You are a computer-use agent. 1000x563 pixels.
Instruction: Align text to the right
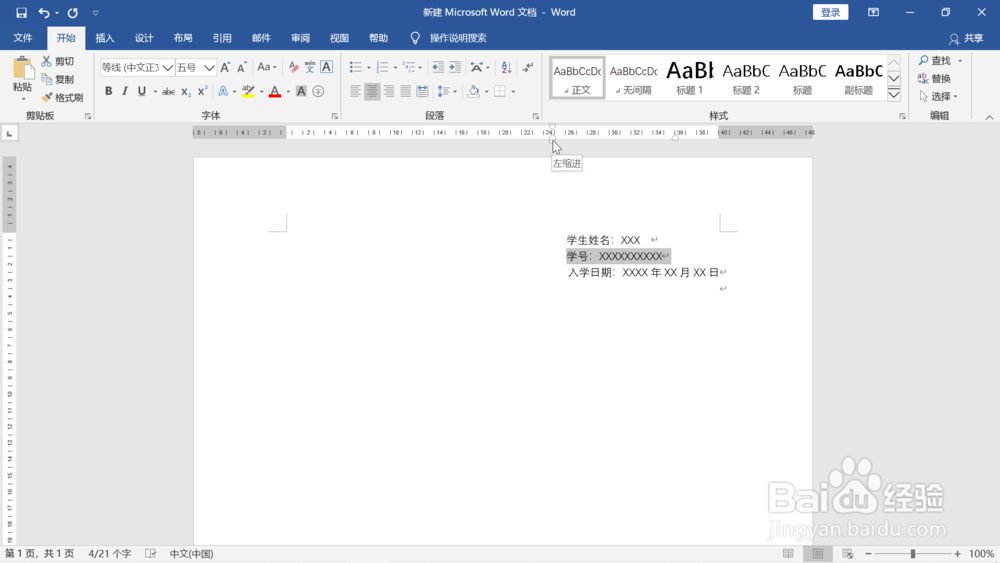coord(389,91)
